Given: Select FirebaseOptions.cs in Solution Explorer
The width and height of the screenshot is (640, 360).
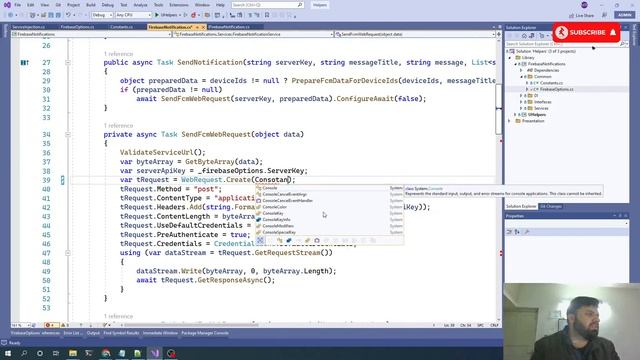Looking at the screenshot, I should coord(556,89).
